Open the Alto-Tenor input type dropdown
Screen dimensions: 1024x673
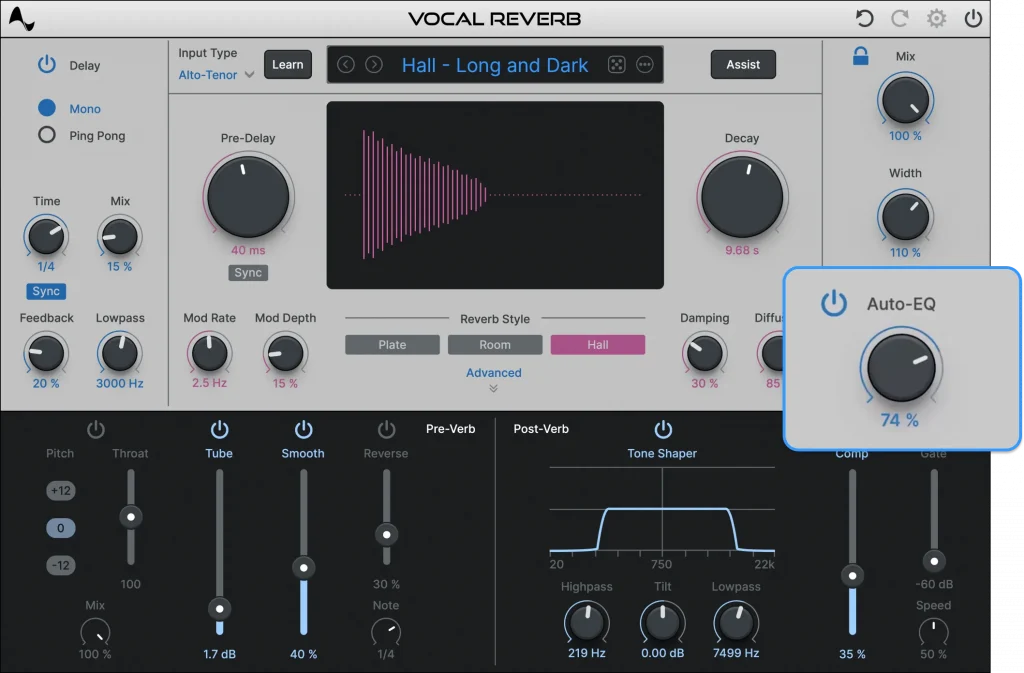tap(213, 74)
